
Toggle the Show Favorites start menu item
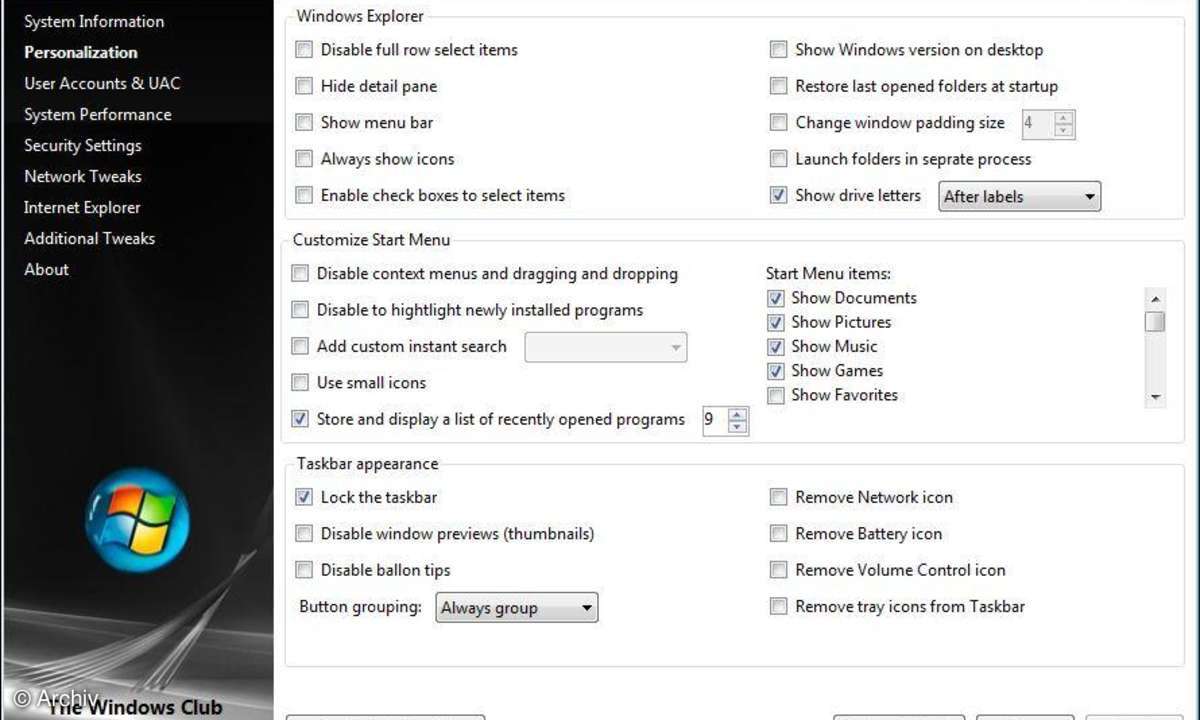(775, 396)
